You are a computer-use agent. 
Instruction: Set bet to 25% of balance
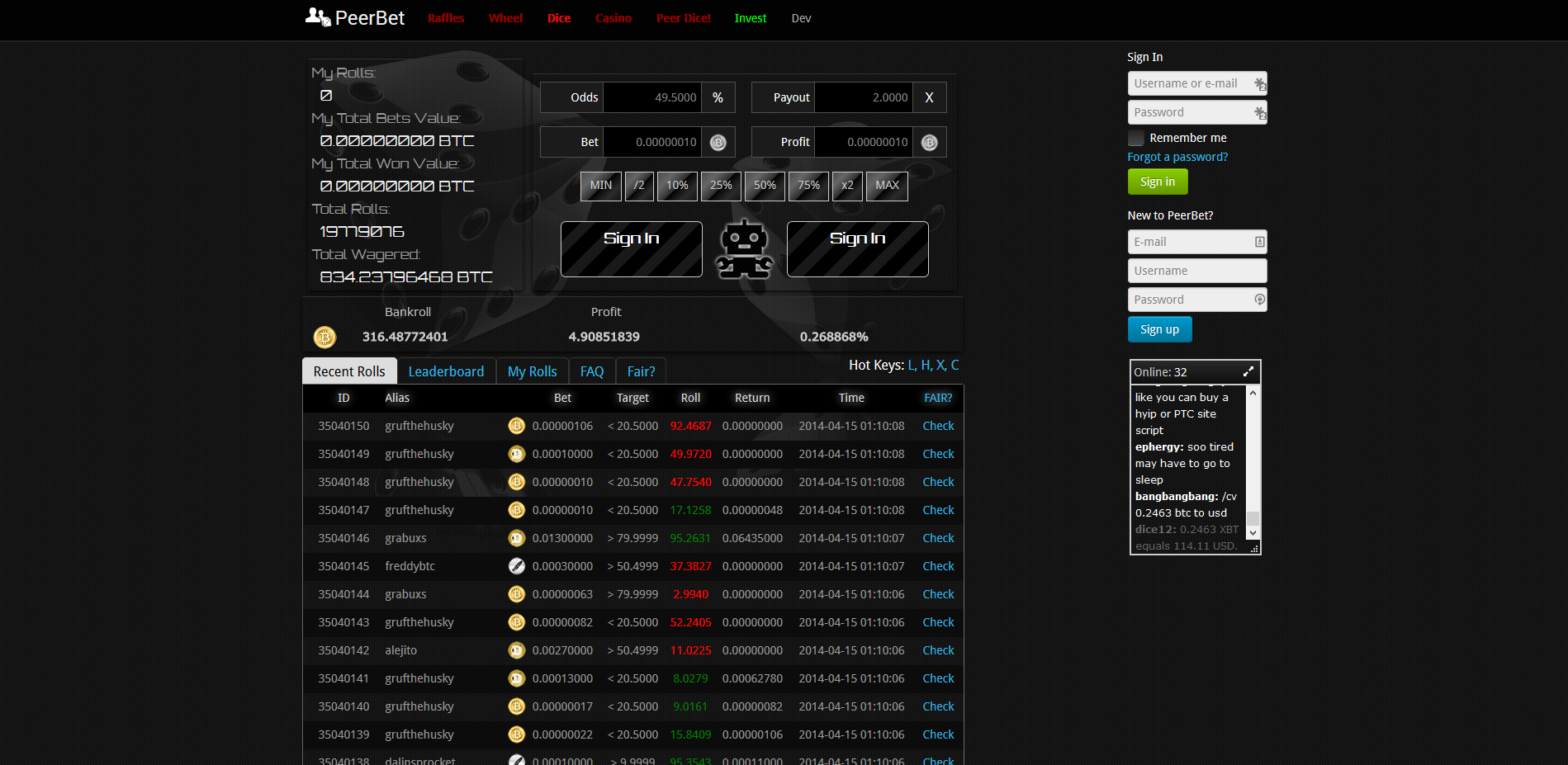[x=721, y=186]
